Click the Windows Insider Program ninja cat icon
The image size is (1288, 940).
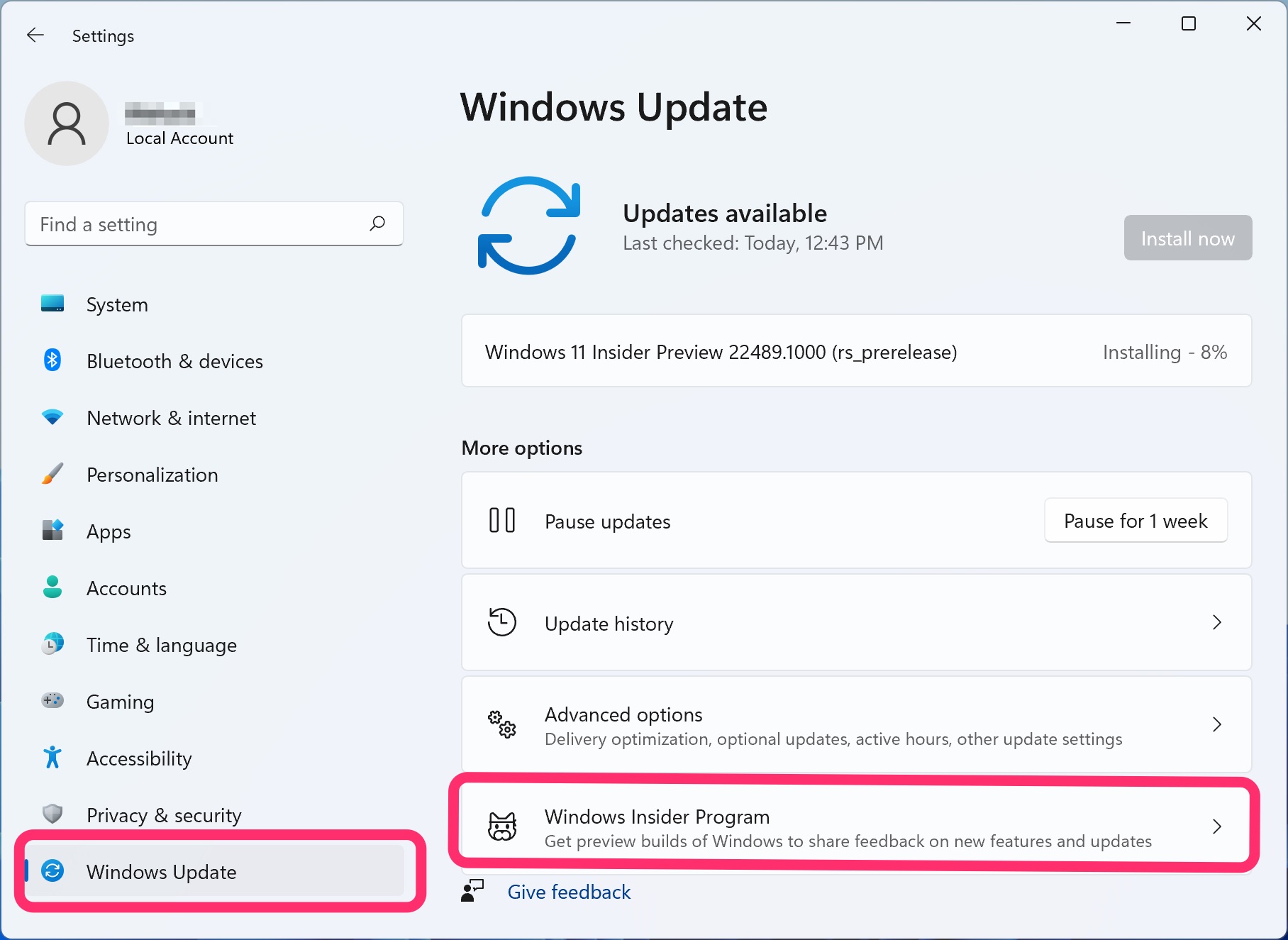pyautogui.click(x=503, y=826)
